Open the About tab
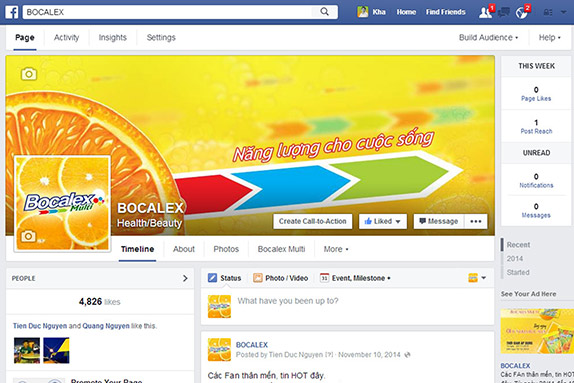The image size is (574, 383). [x=184, y=249]
